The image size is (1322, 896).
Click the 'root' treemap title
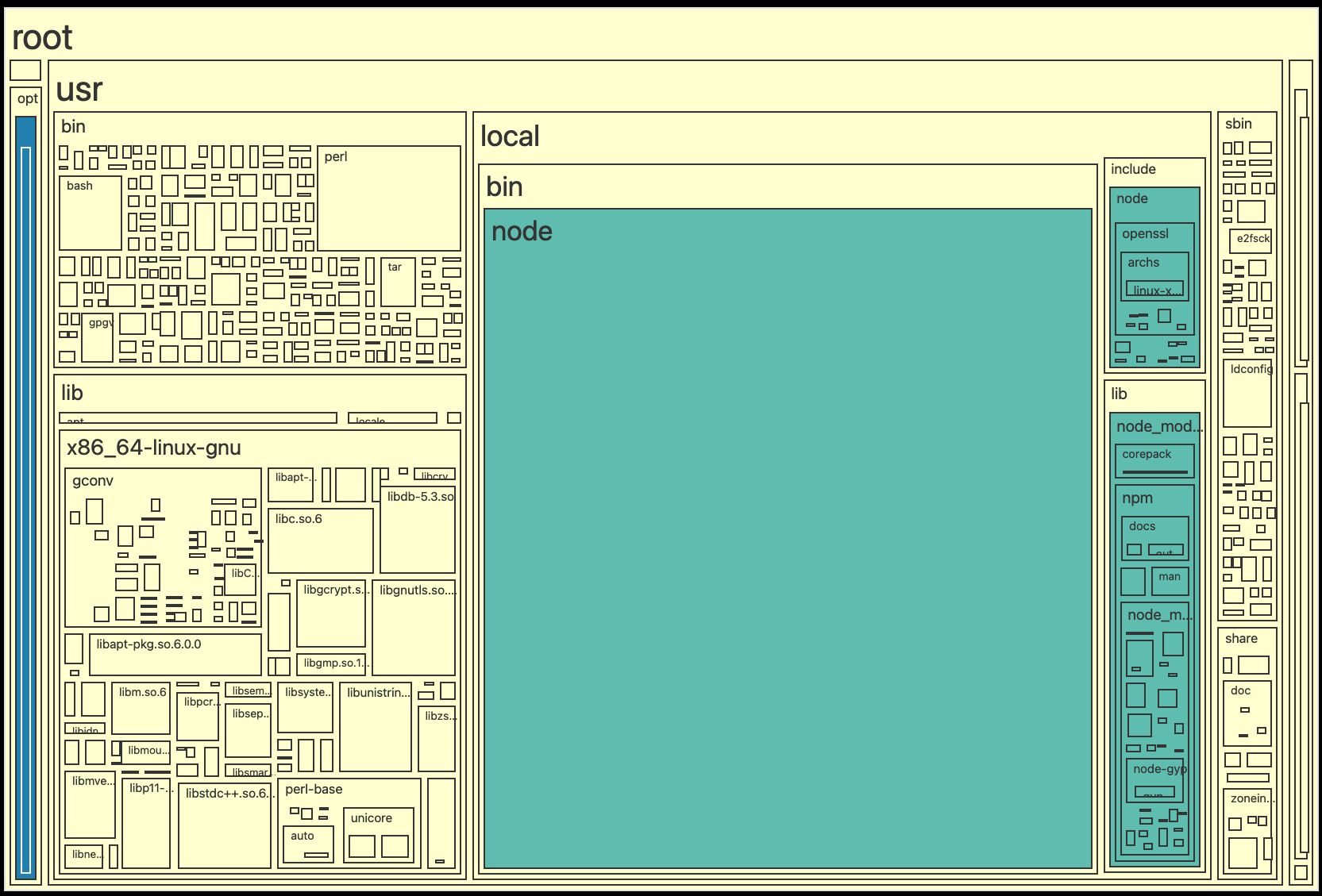[x=42, y=38]
